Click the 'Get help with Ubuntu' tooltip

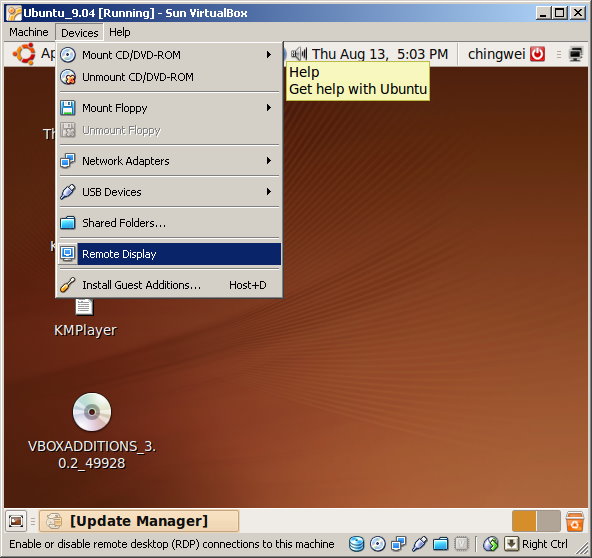tap(358, 81)
